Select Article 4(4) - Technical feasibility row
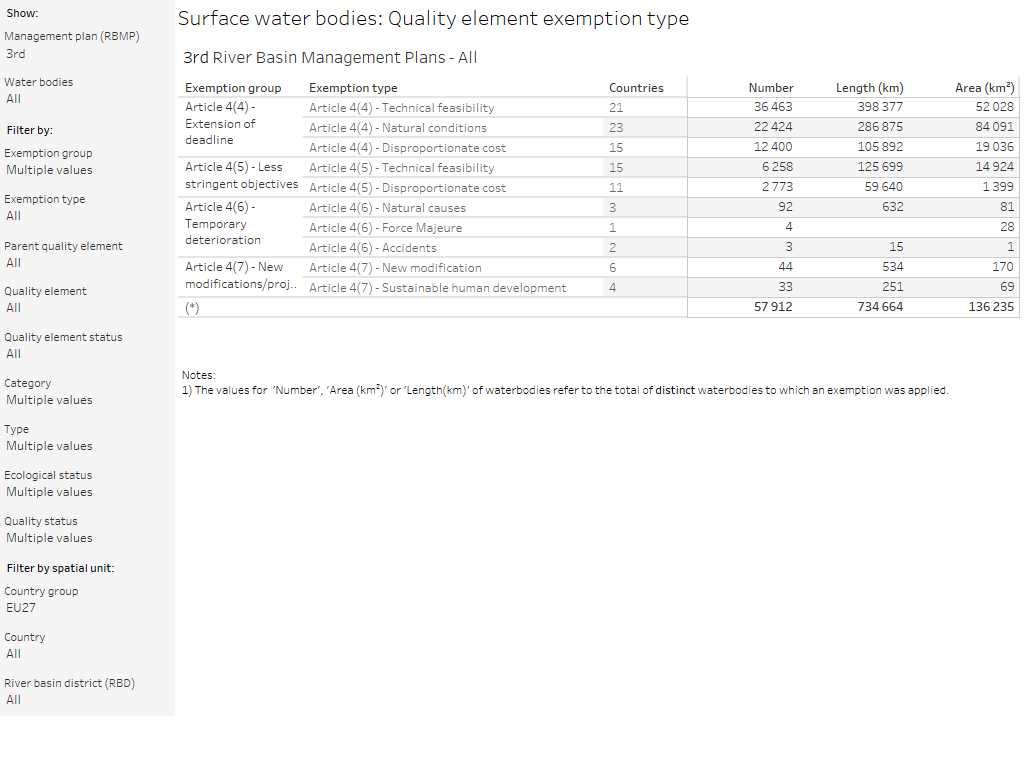 402,108
